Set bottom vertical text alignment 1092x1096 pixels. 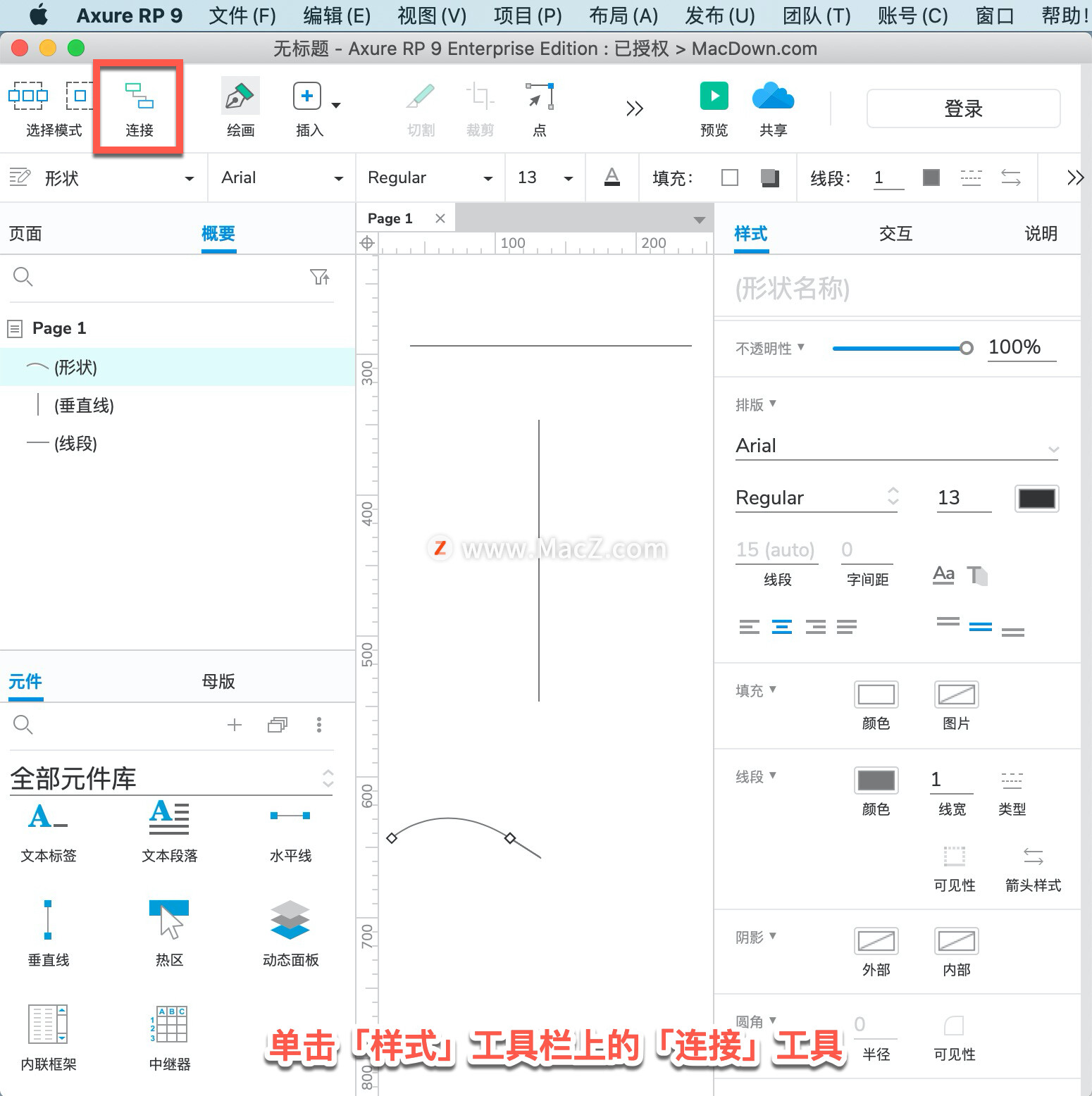pos(1013,631)
